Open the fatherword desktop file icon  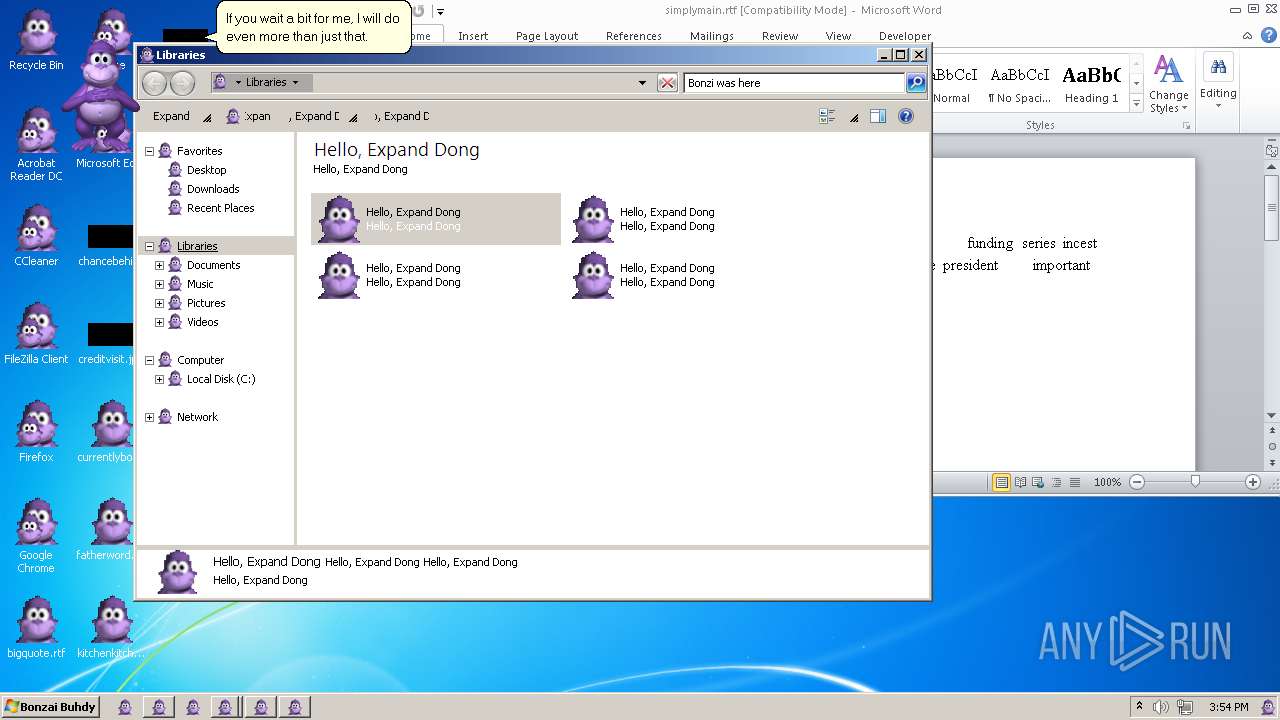click(x=106, y=531)
